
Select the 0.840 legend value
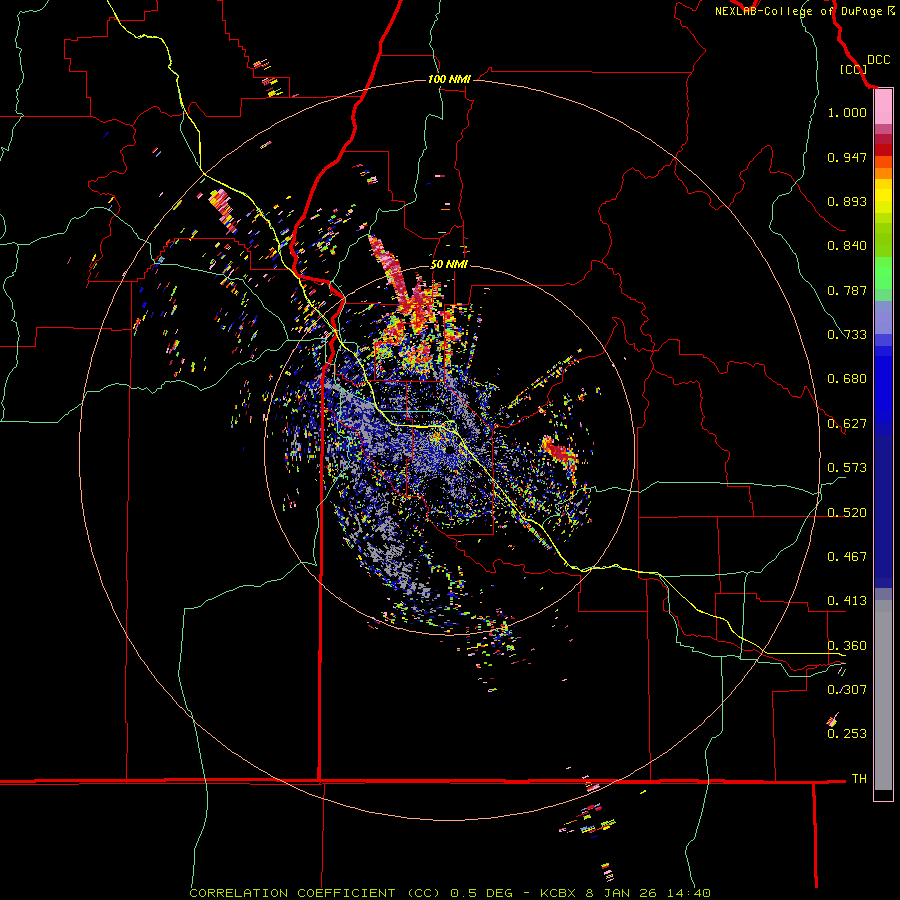click(x=847, y=246)
